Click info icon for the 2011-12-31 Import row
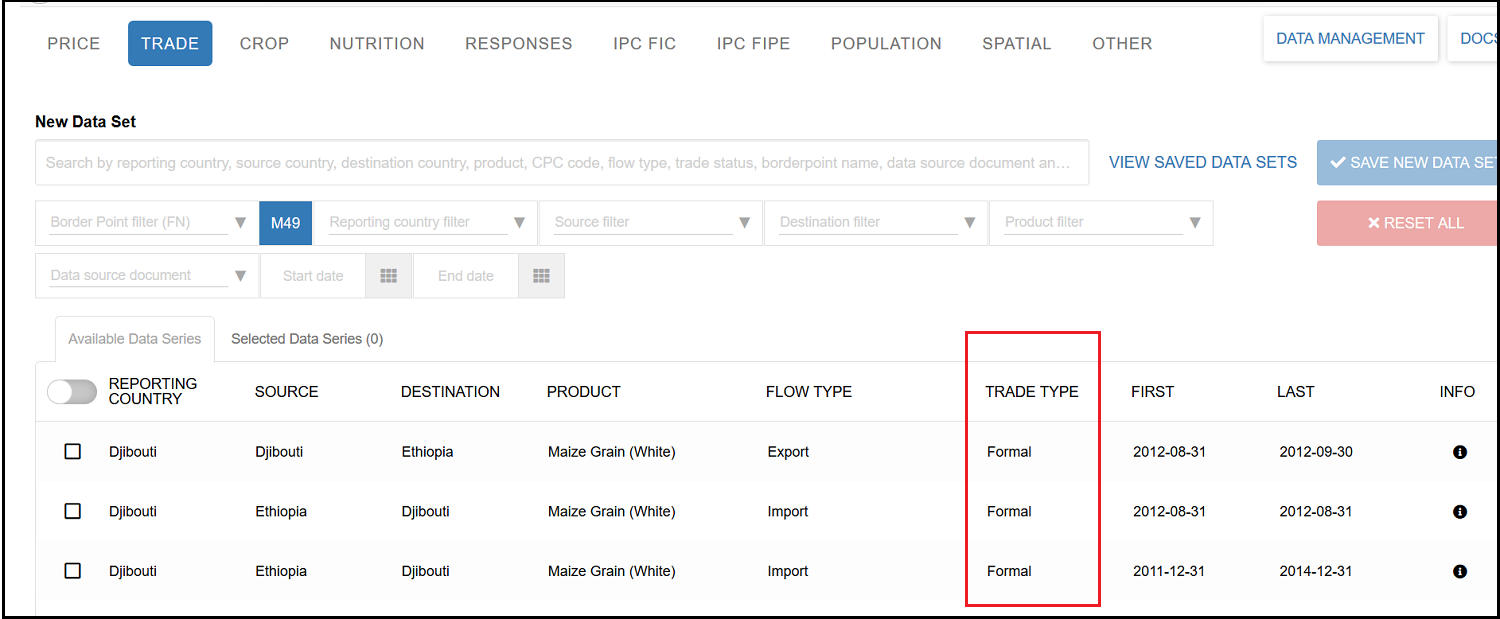Screen dimensions: 1500x619 click(1459, 572)
